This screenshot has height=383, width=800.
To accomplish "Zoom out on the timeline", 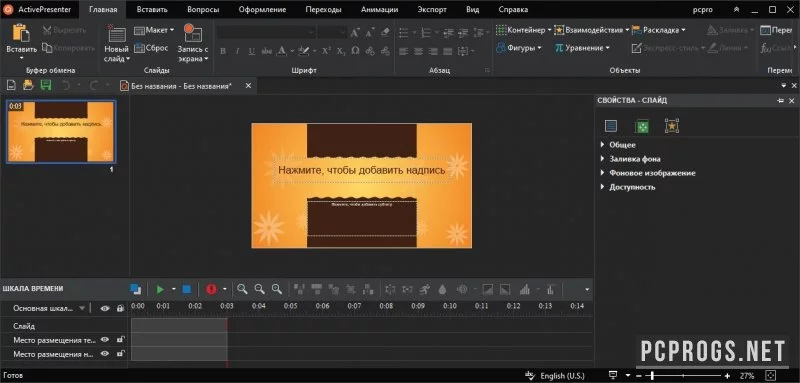I will coord(260,290).
